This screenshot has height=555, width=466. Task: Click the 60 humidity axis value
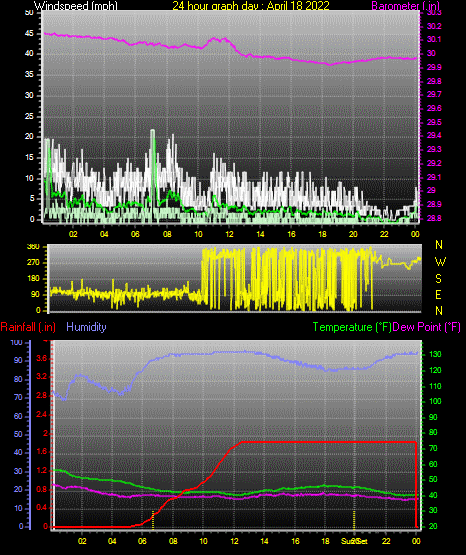pyautogui.click(x=18, y=416)
